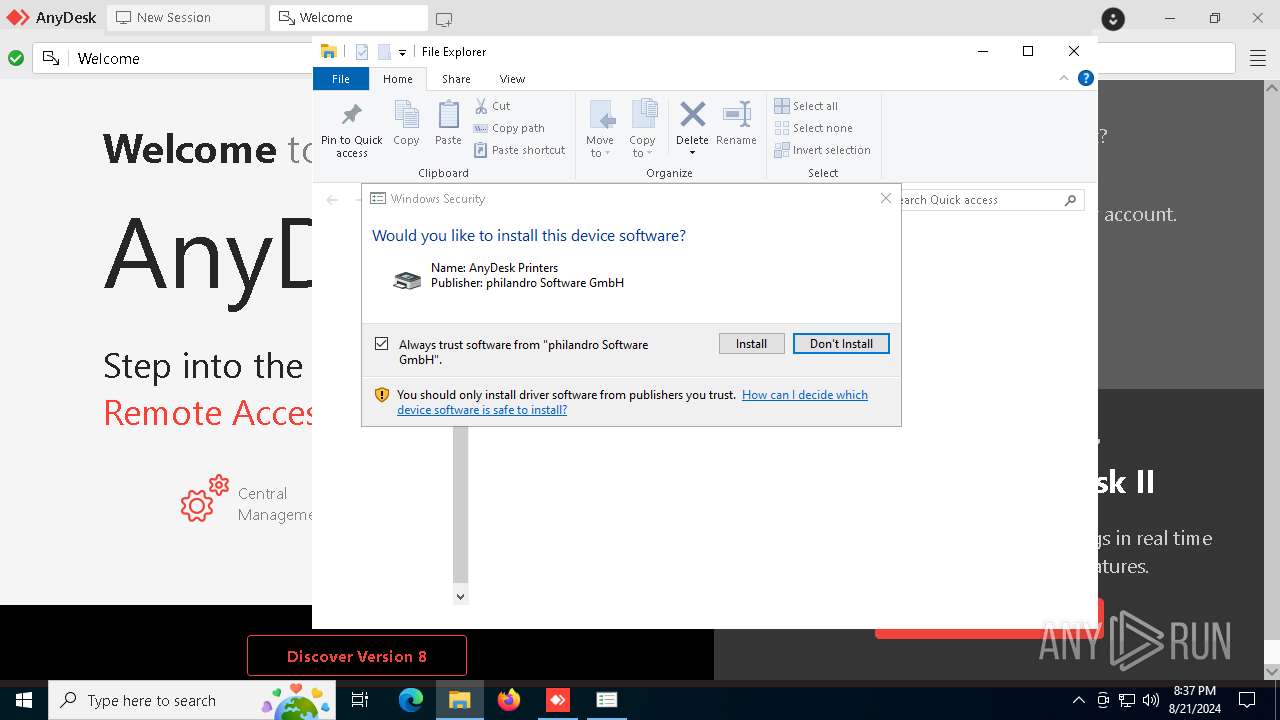1280x720 pixels.
Task: Click AnyDesk taskbar icon
Action: coord(558,700)
